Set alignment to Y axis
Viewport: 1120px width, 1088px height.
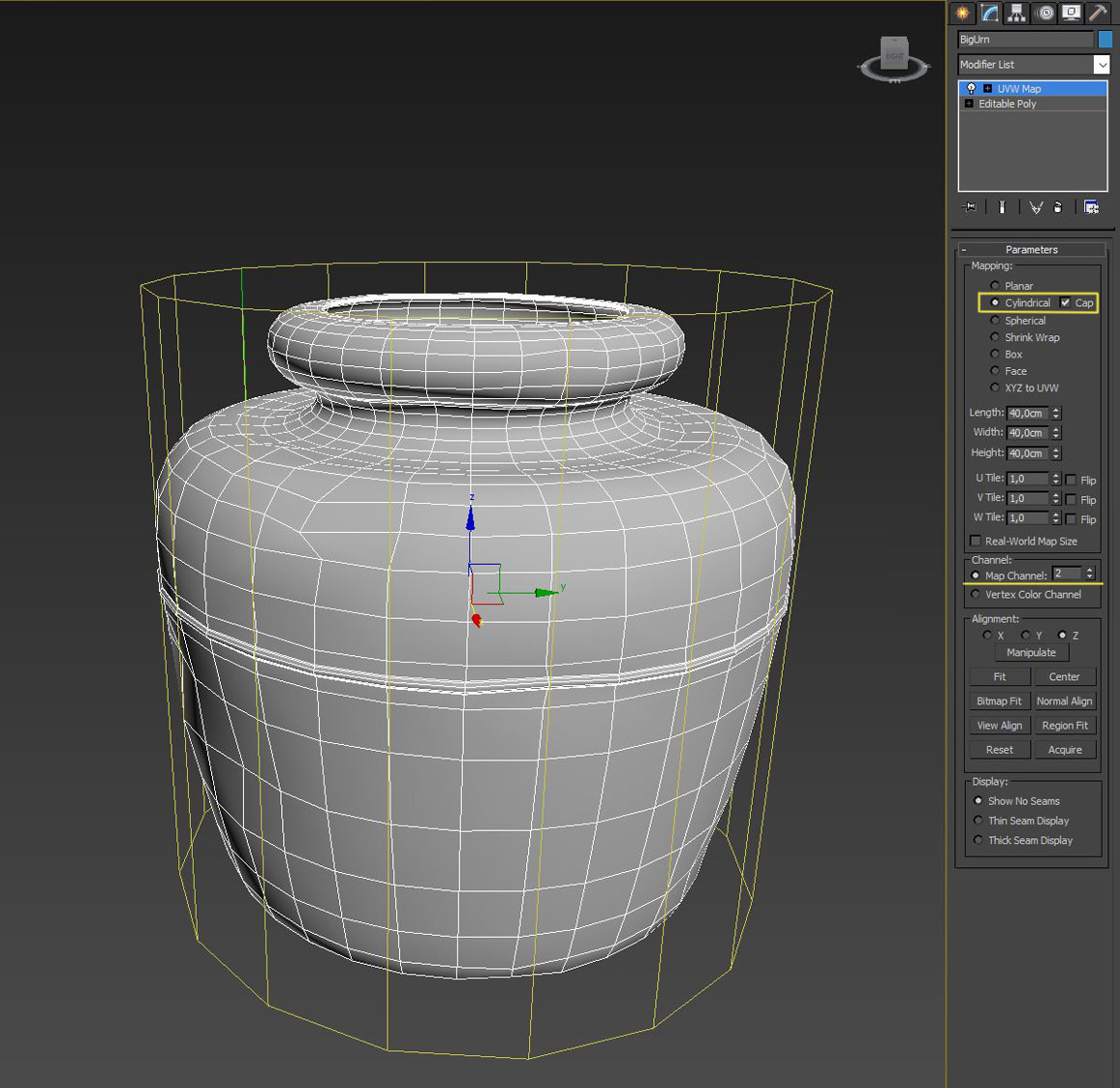[x=1026, y=636]
